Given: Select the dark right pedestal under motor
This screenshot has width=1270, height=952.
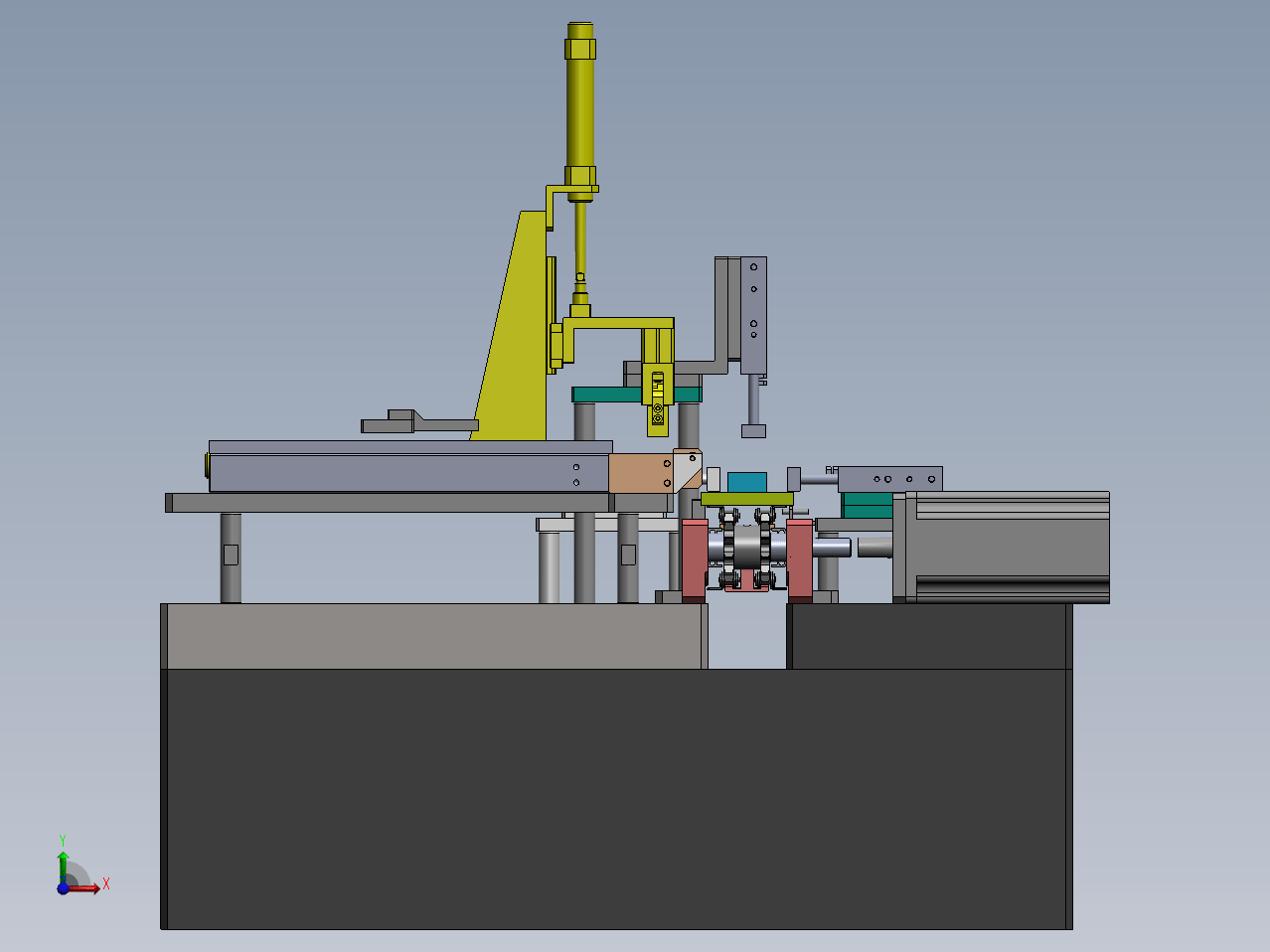Looking at the screenshot, I should [929, 636].
